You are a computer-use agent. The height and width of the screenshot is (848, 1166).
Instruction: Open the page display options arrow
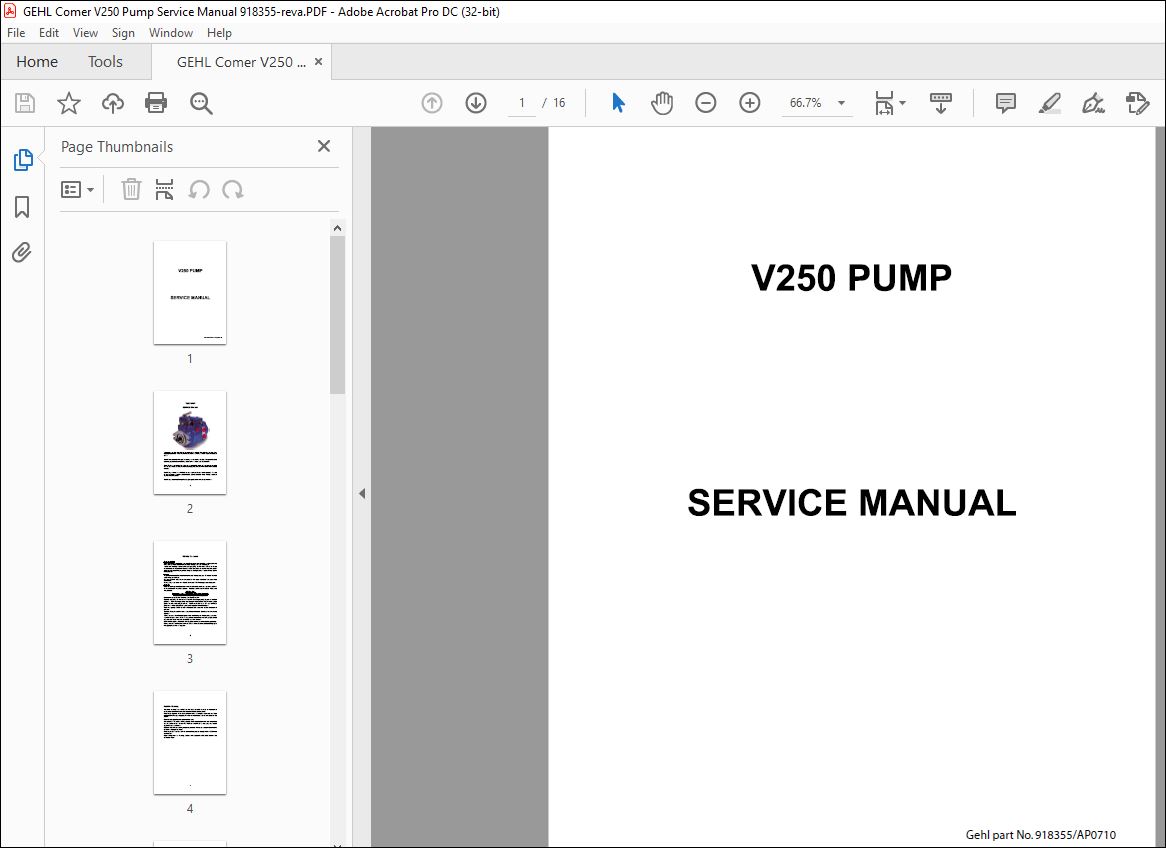tap(903, 103)
